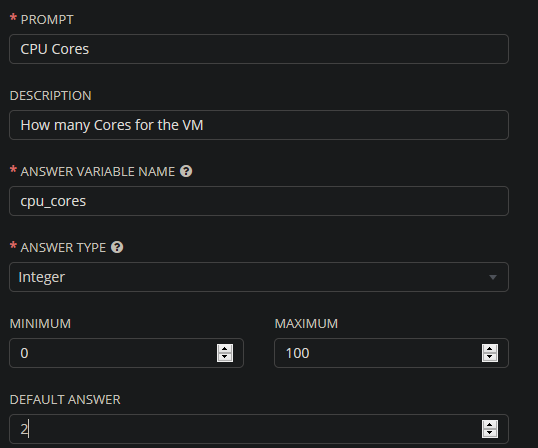Increase Minimum value with up arrow
Screen dimensions: 538x448
(225, 349)
